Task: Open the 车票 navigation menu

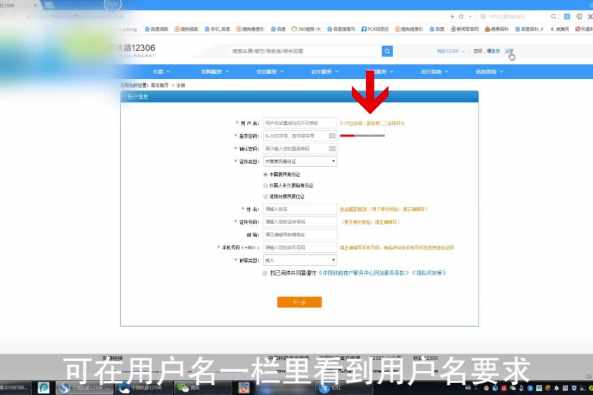Action: pos(161,72)
